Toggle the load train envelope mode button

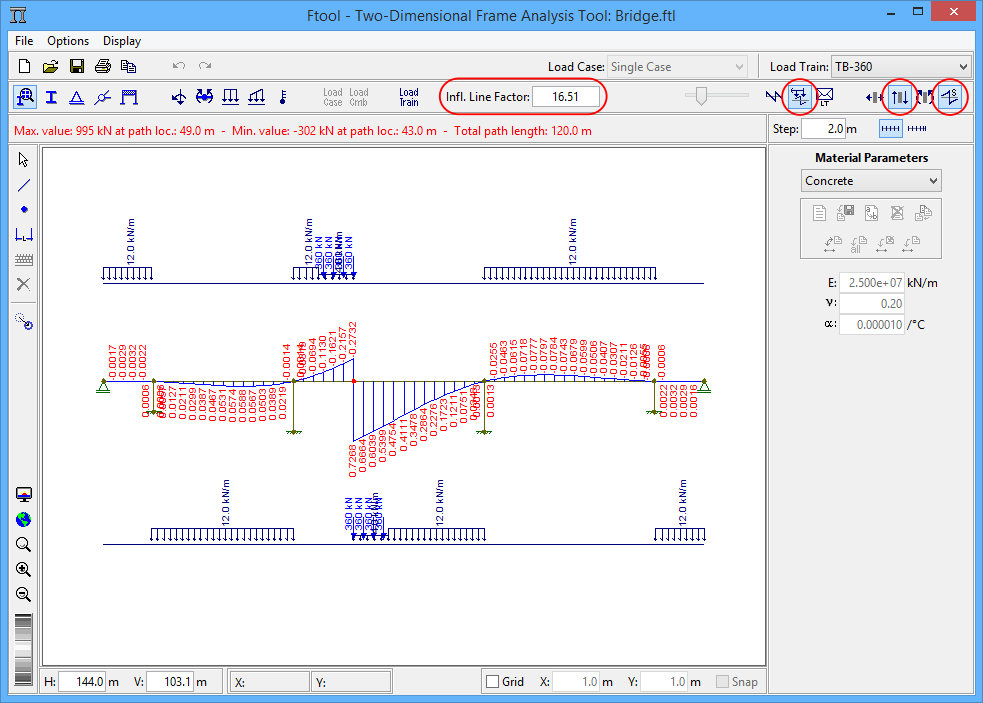(800, 97)
